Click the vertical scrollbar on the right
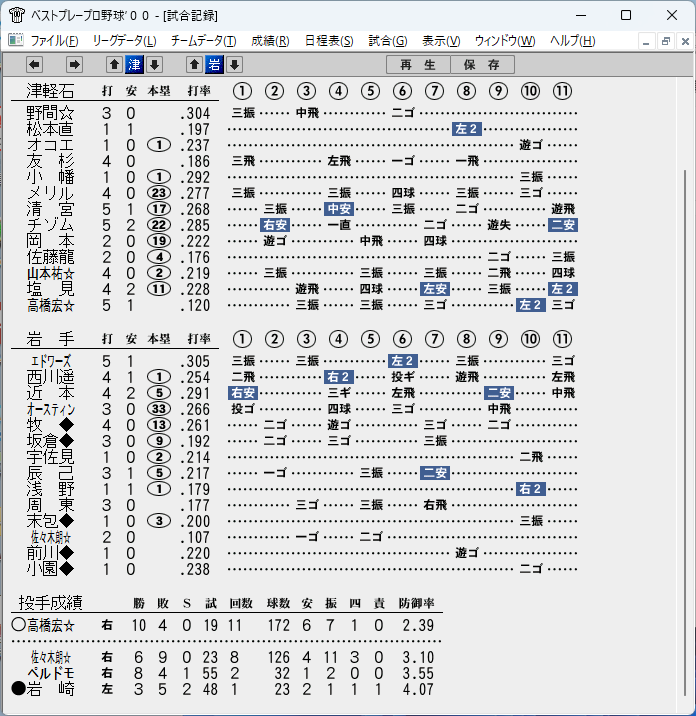The image size is (696, 716). [685, 432]
